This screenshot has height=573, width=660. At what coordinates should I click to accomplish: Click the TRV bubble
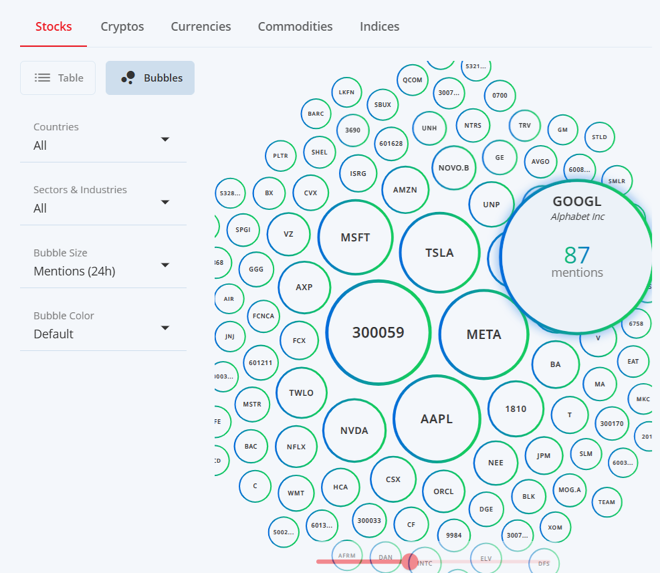tap(524, 125)
